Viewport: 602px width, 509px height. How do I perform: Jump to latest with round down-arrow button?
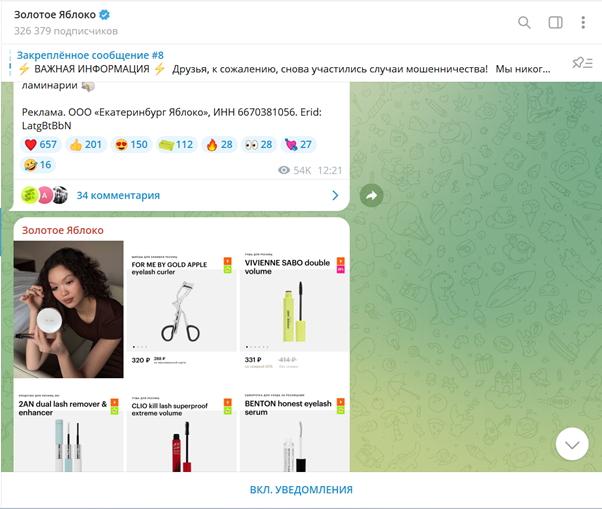click(x=572, y=443)
